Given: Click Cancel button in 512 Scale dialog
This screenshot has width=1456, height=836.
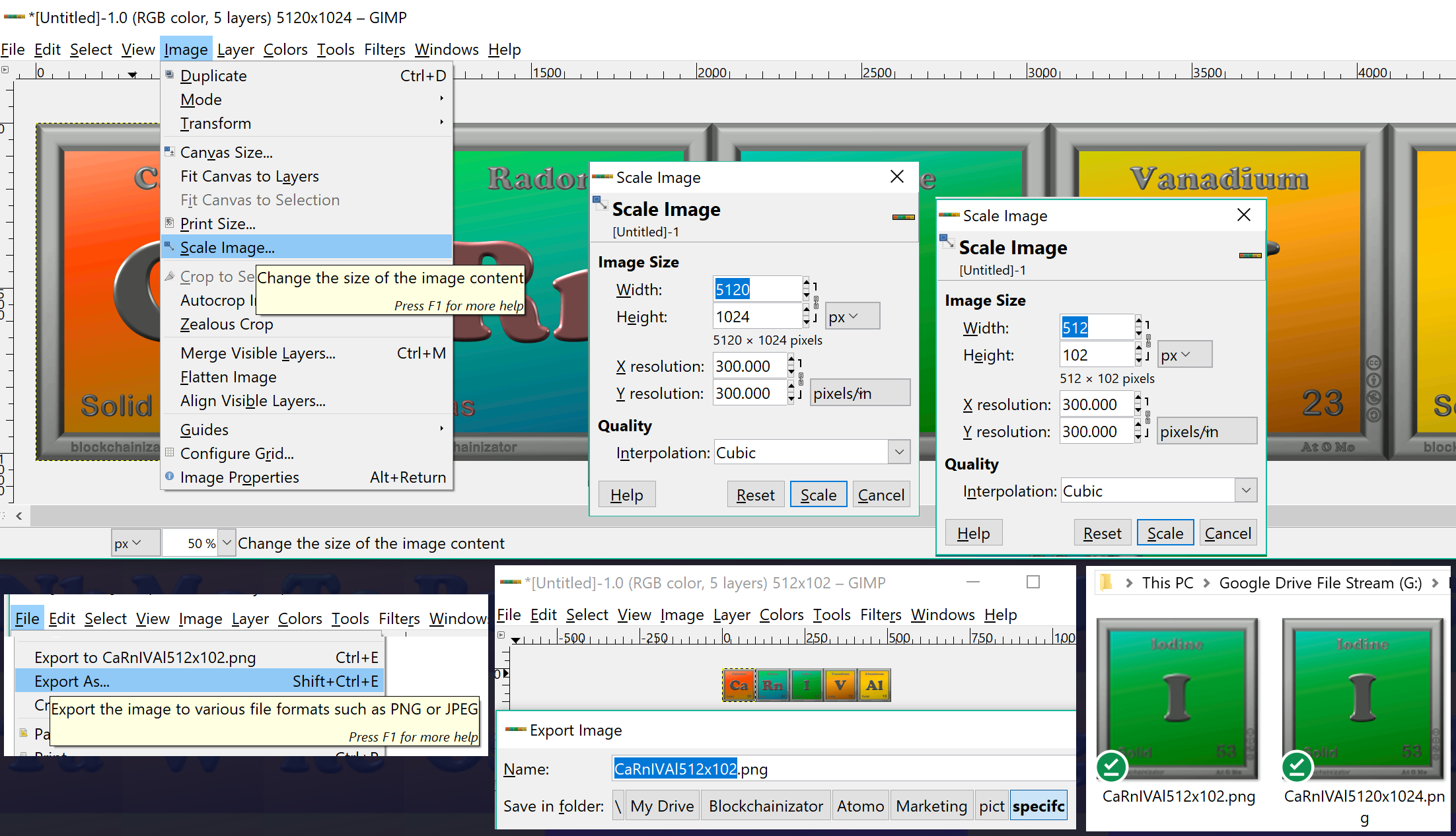Looking at the screenshot, I should (x=1227, y=533).
